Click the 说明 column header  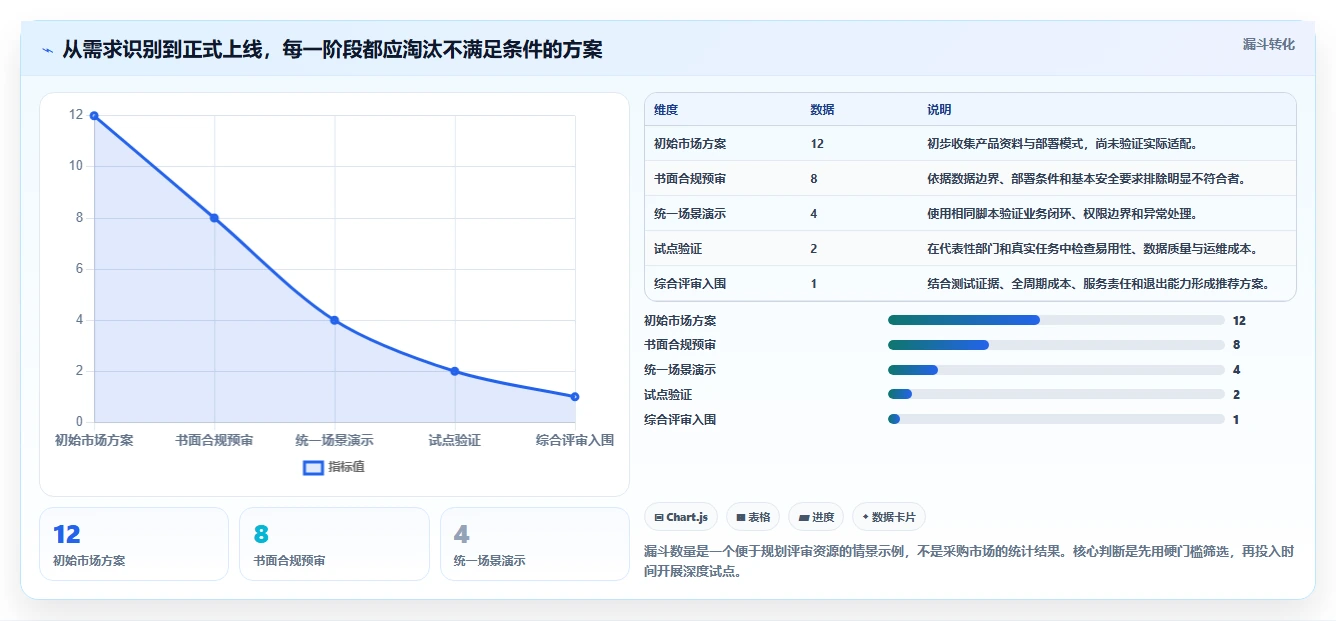[939, 110]
